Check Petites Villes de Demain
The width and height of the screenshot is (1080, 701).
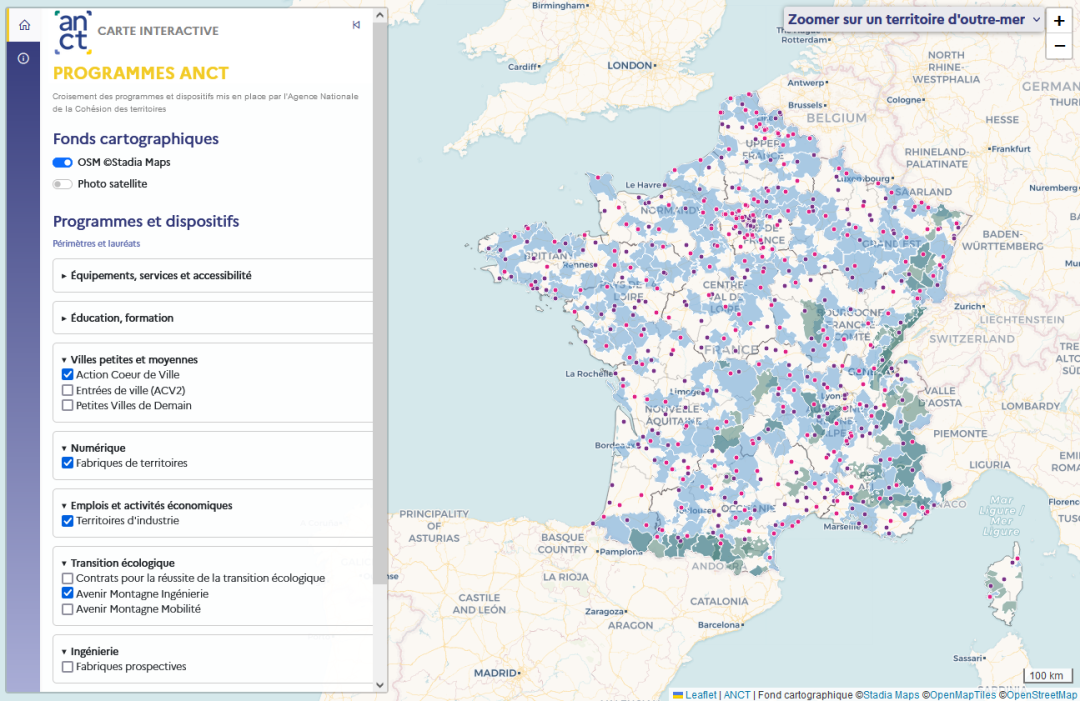coord(67,405)
